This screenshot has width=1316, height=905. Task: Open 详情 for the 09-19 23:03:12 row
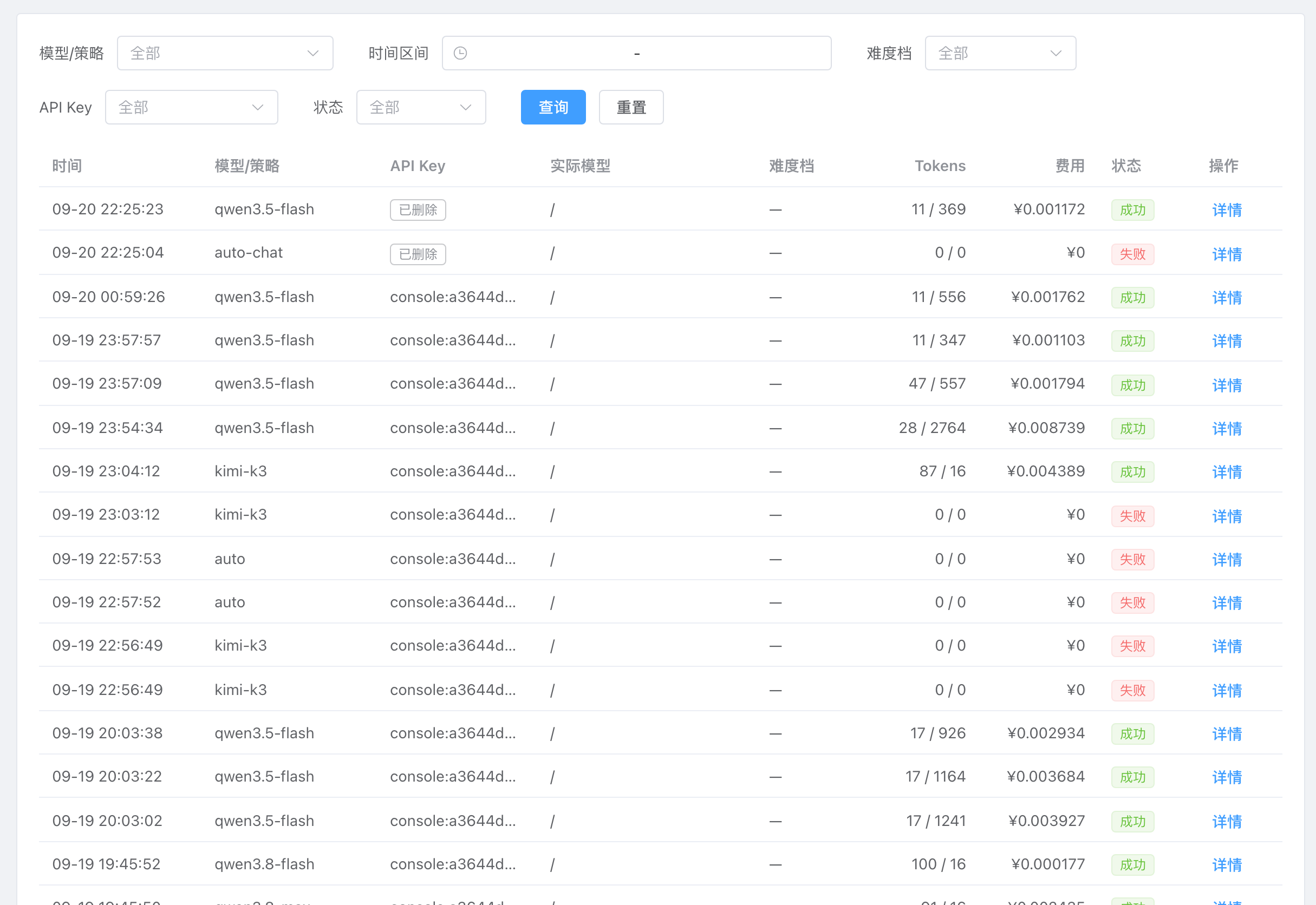click(x=1227, y=515)
